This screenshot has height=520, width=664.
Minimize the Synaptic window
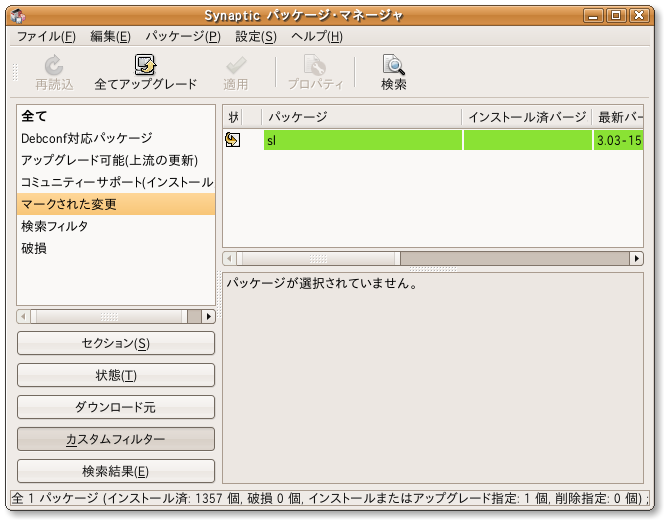point(593,16)
